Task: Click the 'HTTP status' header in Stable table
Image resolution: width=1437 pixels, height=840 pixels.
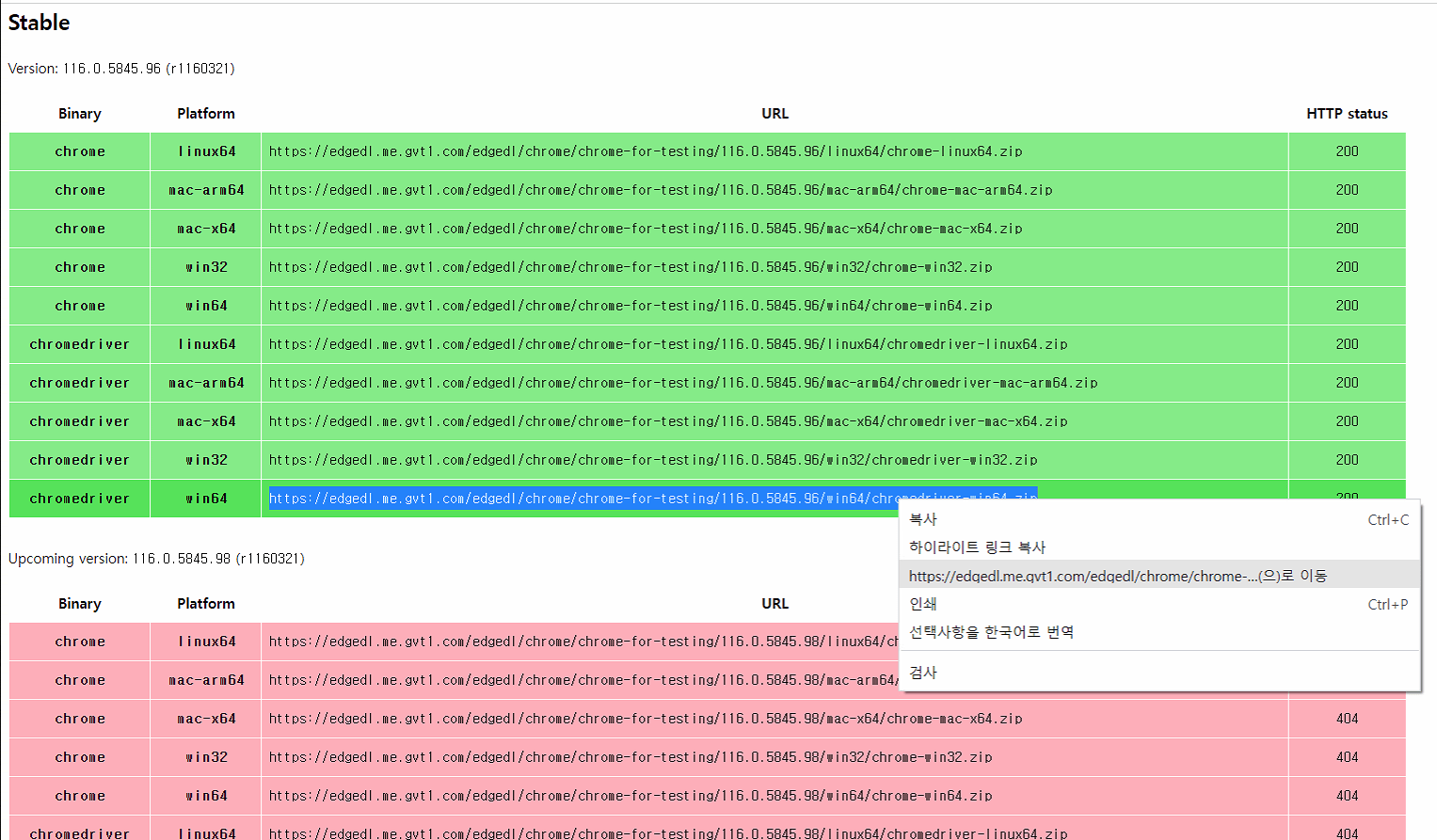Action: click(x=1346, y=114)
